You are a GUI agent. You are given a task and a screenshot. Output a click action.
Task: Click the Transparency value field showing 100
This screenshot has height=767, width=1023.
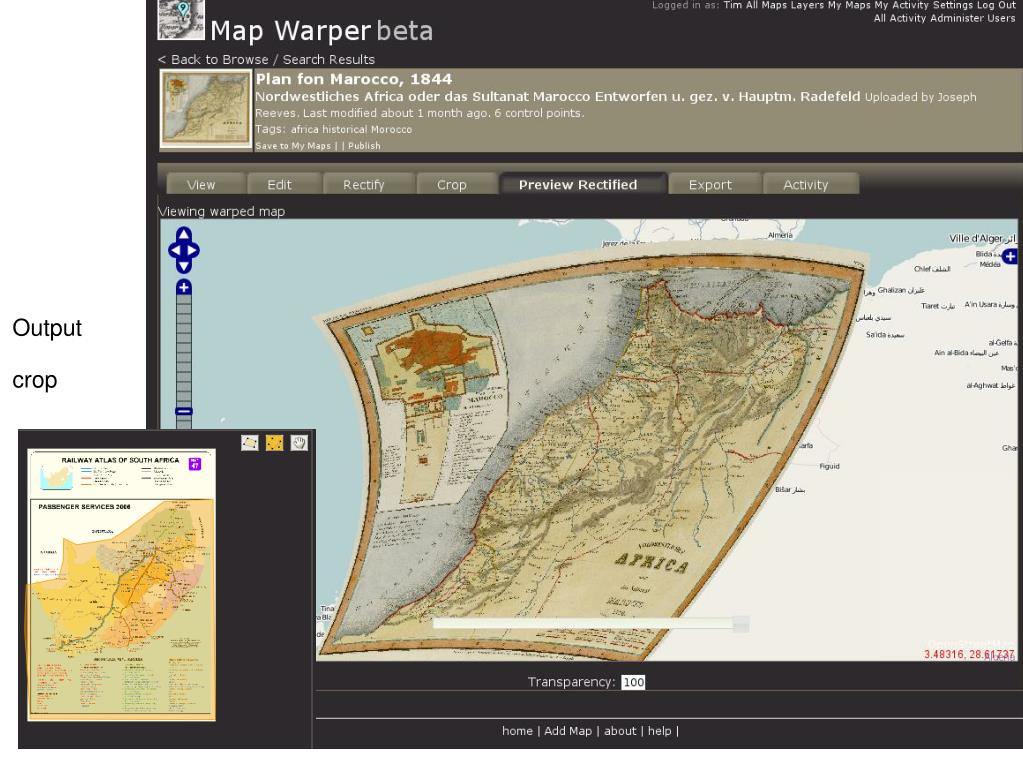[x=633, y=682]
